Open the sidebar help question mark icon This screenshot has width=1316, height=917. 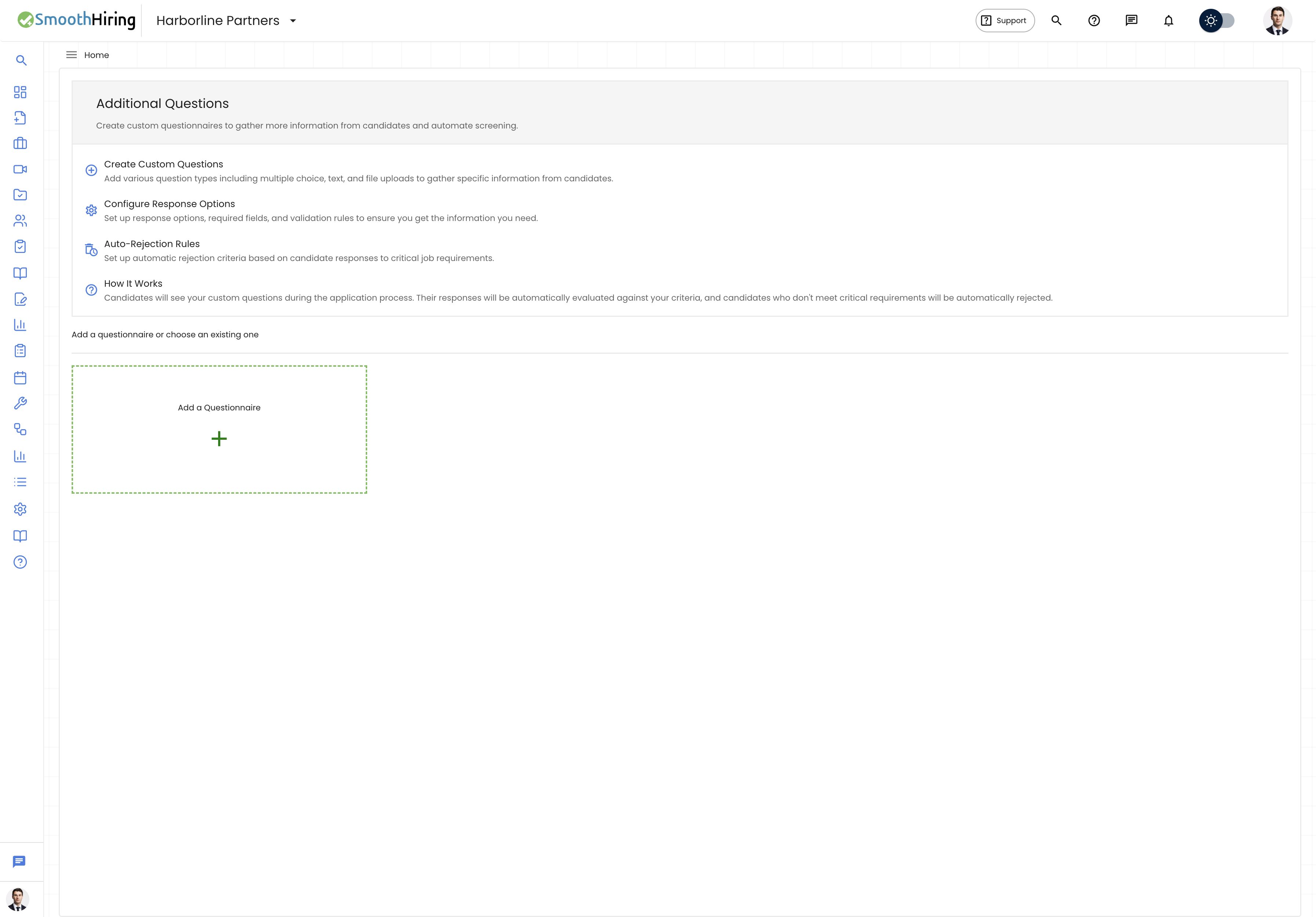pos(20,562)
